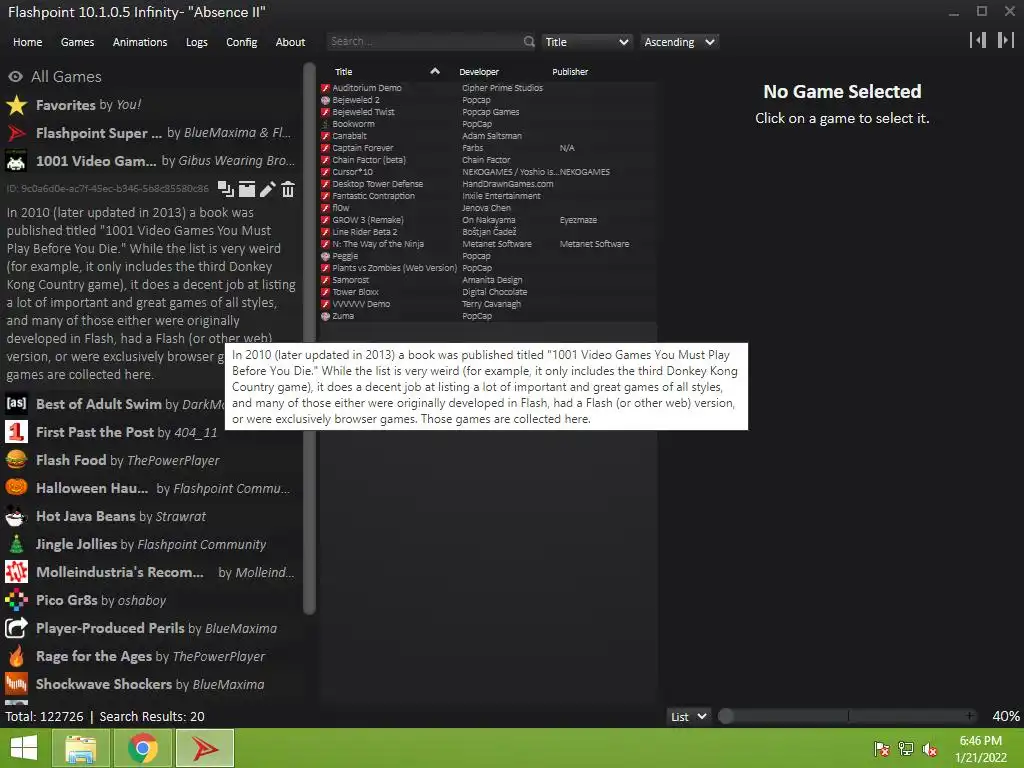This screenshot has height=768, width=1024.
Task: Open the About tab
Action: tap(290, 42)
